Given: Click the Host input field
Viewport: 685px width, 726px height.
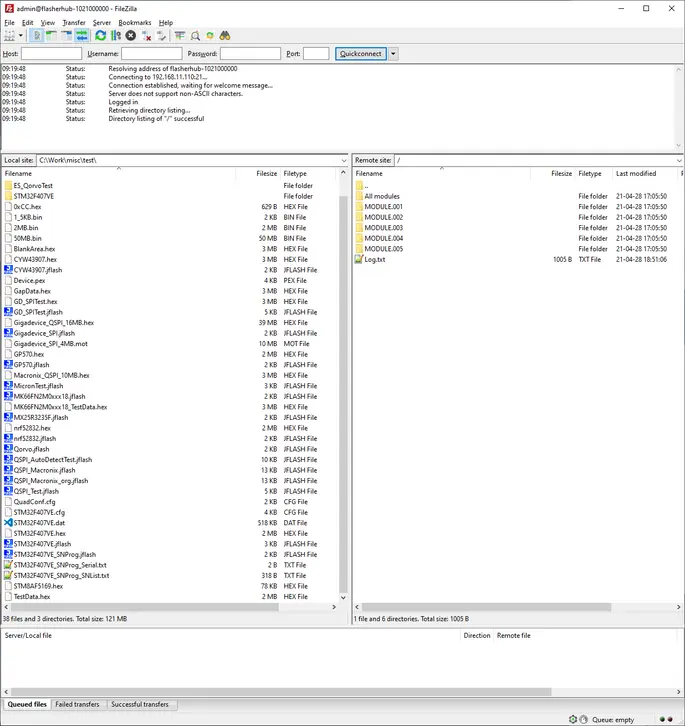Looking at the screenshot, I should [51, 53].
